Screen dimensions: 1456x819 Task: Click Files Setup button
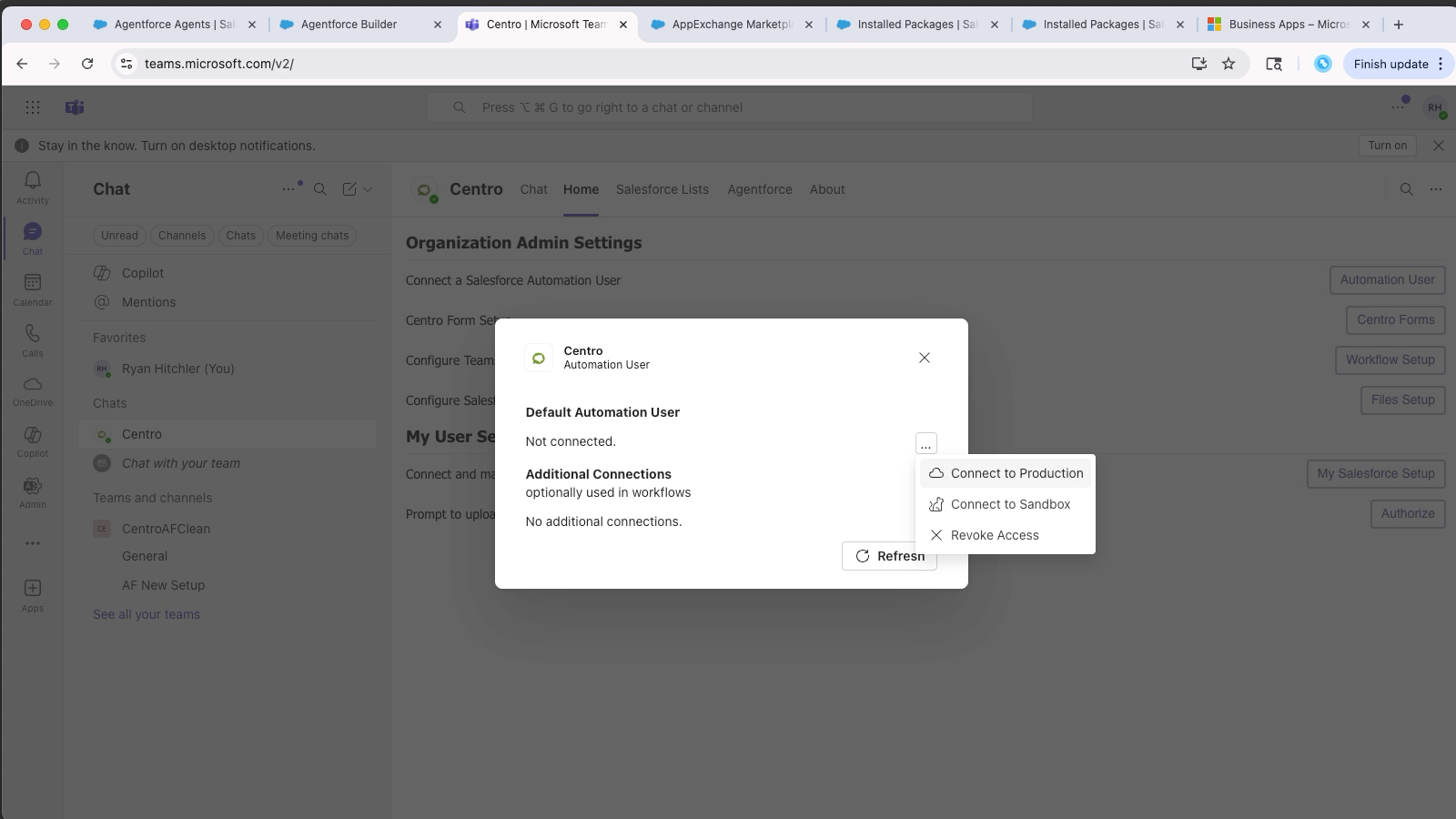(x=1402, y=400)
